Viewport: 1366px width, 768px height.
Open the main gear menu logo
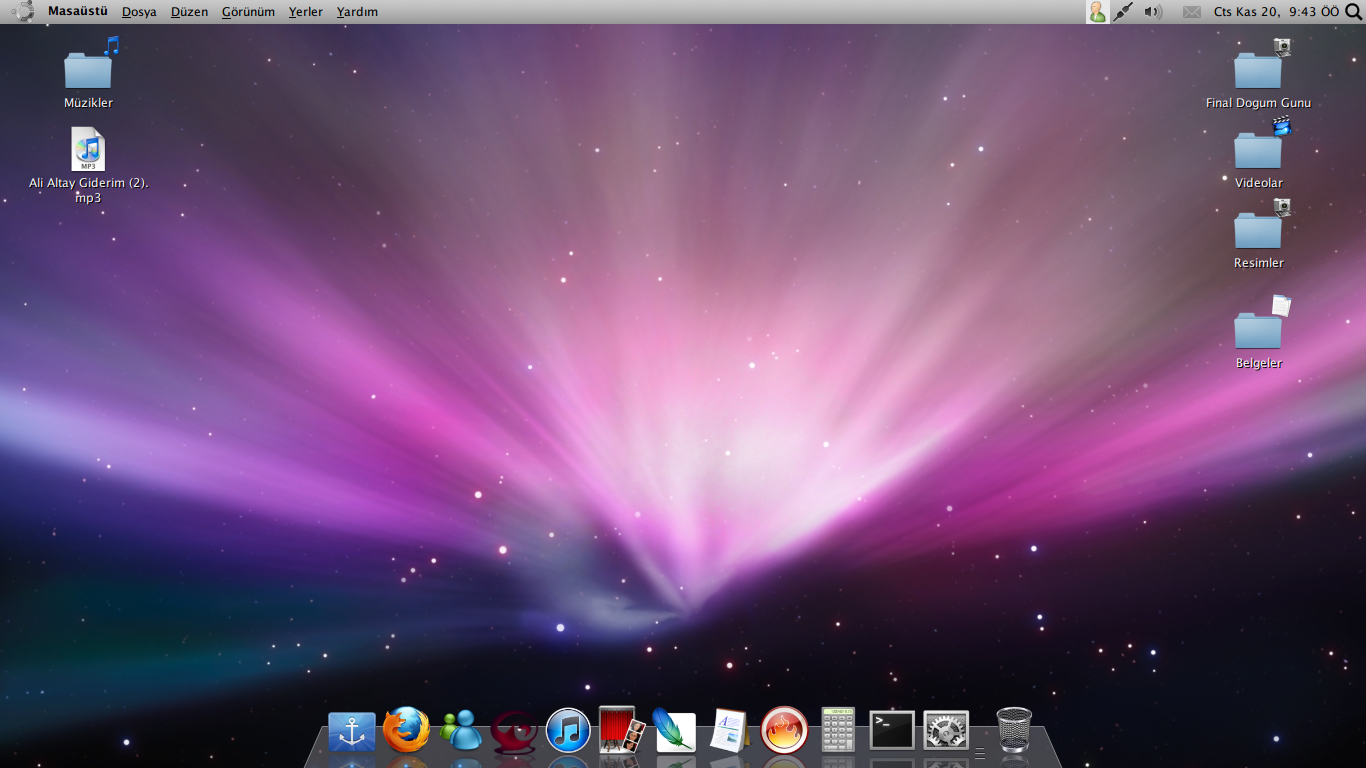[24, 12]
